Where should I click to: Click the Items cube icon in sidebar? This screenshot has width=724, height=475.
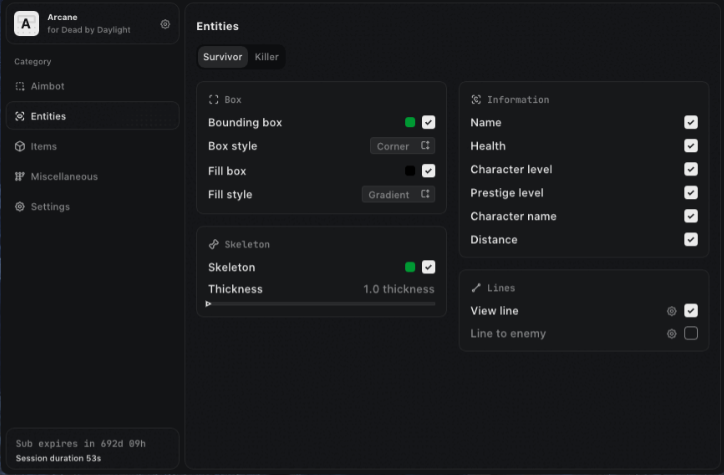[x=20, y=147]
